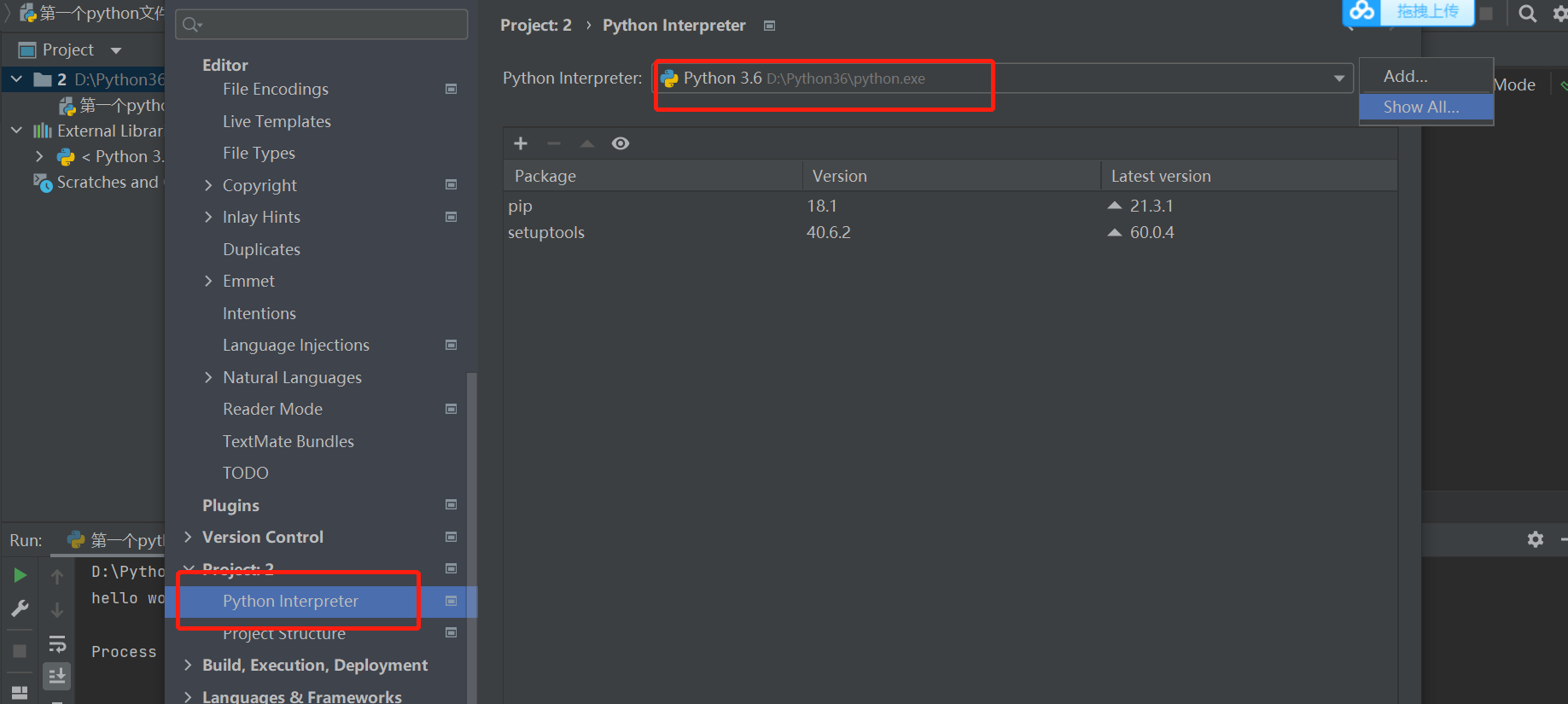
Task: Select Project Structure settings item
Action: coord(284,633)
